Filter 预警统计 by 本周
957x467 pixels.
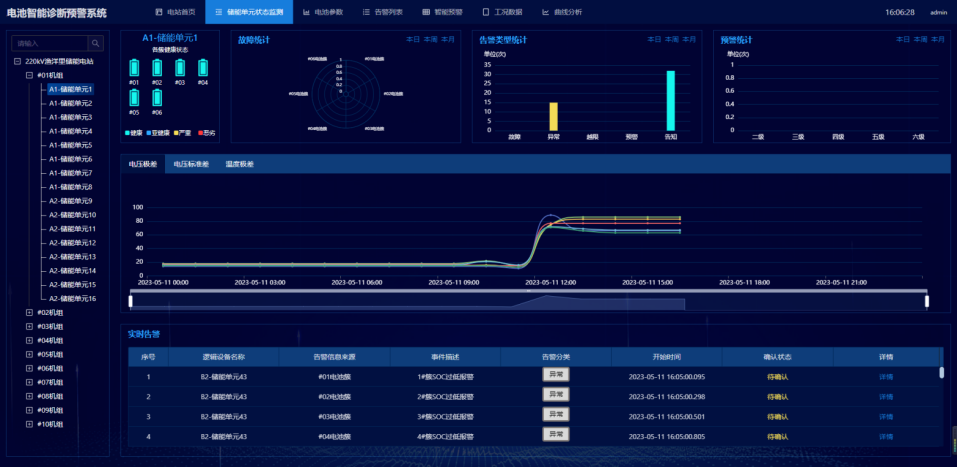(920, 39)
